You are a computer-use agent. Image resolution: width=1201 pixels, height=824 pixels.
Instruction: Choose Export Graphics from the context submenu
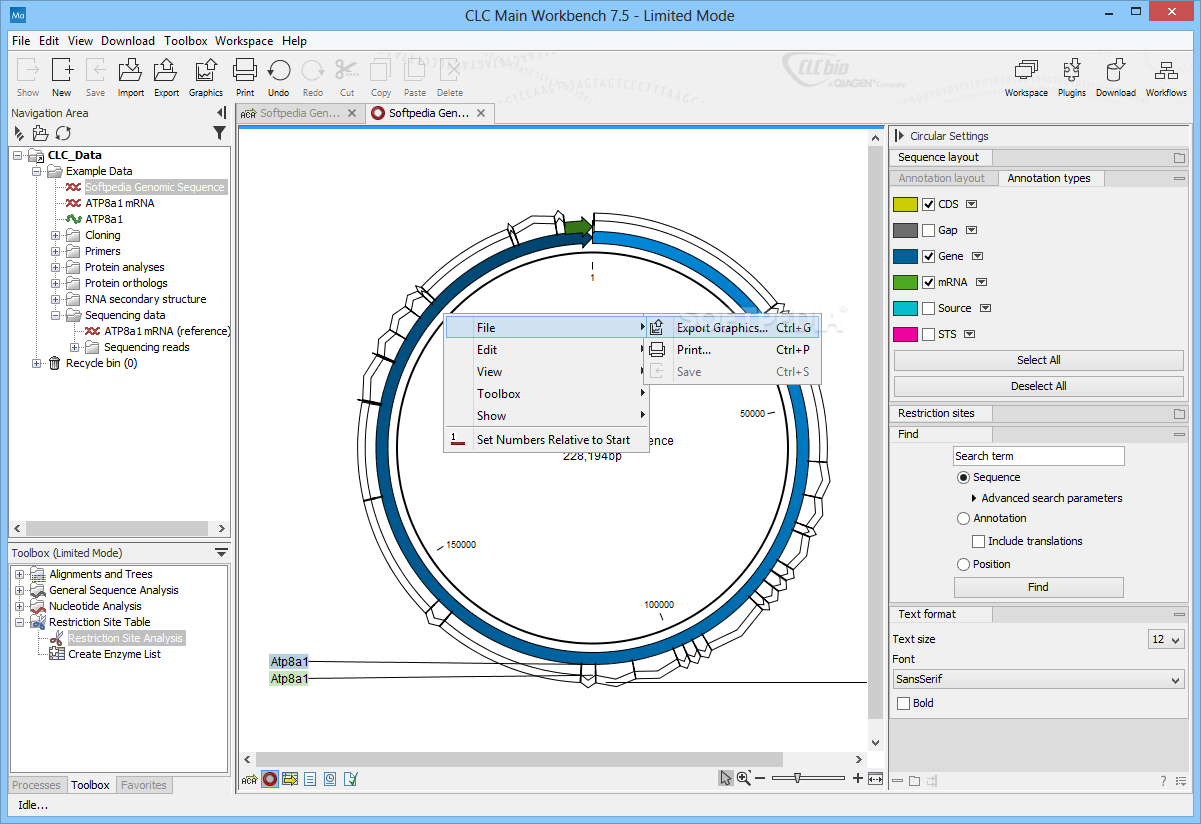click(x=732, y=328)
